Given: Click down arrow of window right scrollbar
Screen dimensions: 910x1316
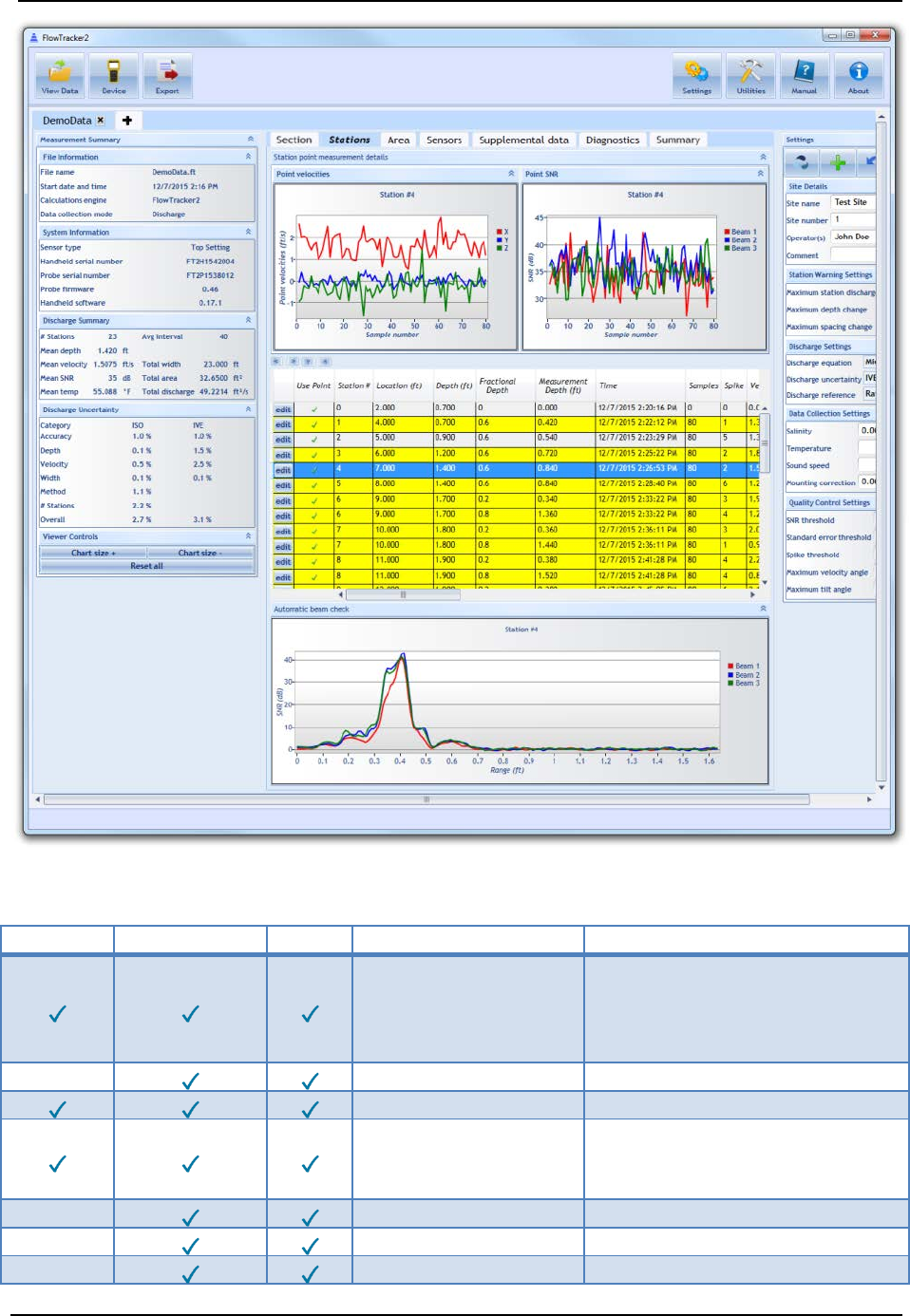Looking at the screenshot, I should coord(882,787).
